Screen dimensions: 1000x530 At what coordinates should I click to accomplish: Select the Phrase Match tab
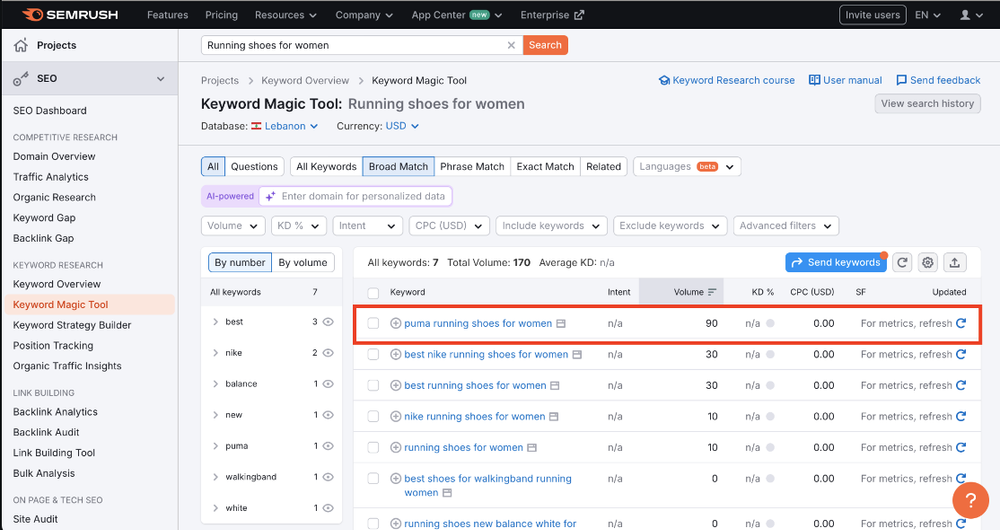pyautogui.click(x=472, y=166)
